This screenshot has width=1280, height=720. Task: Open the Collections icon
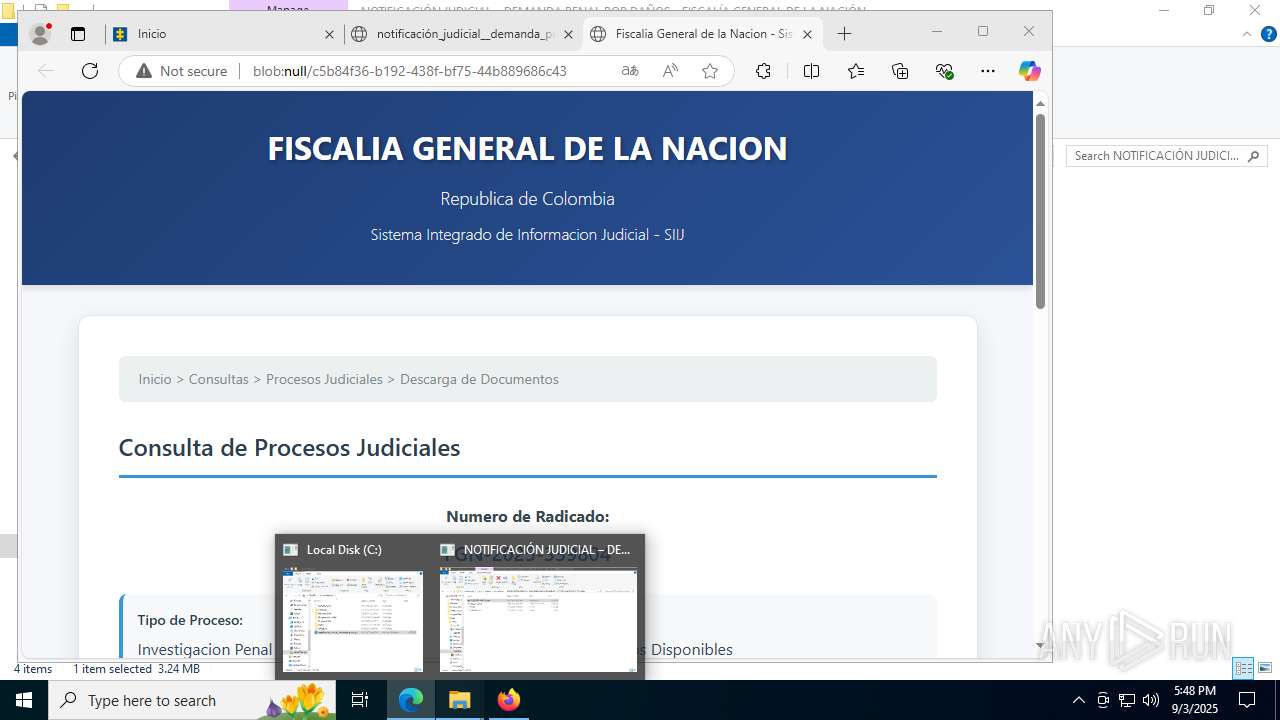900,71
